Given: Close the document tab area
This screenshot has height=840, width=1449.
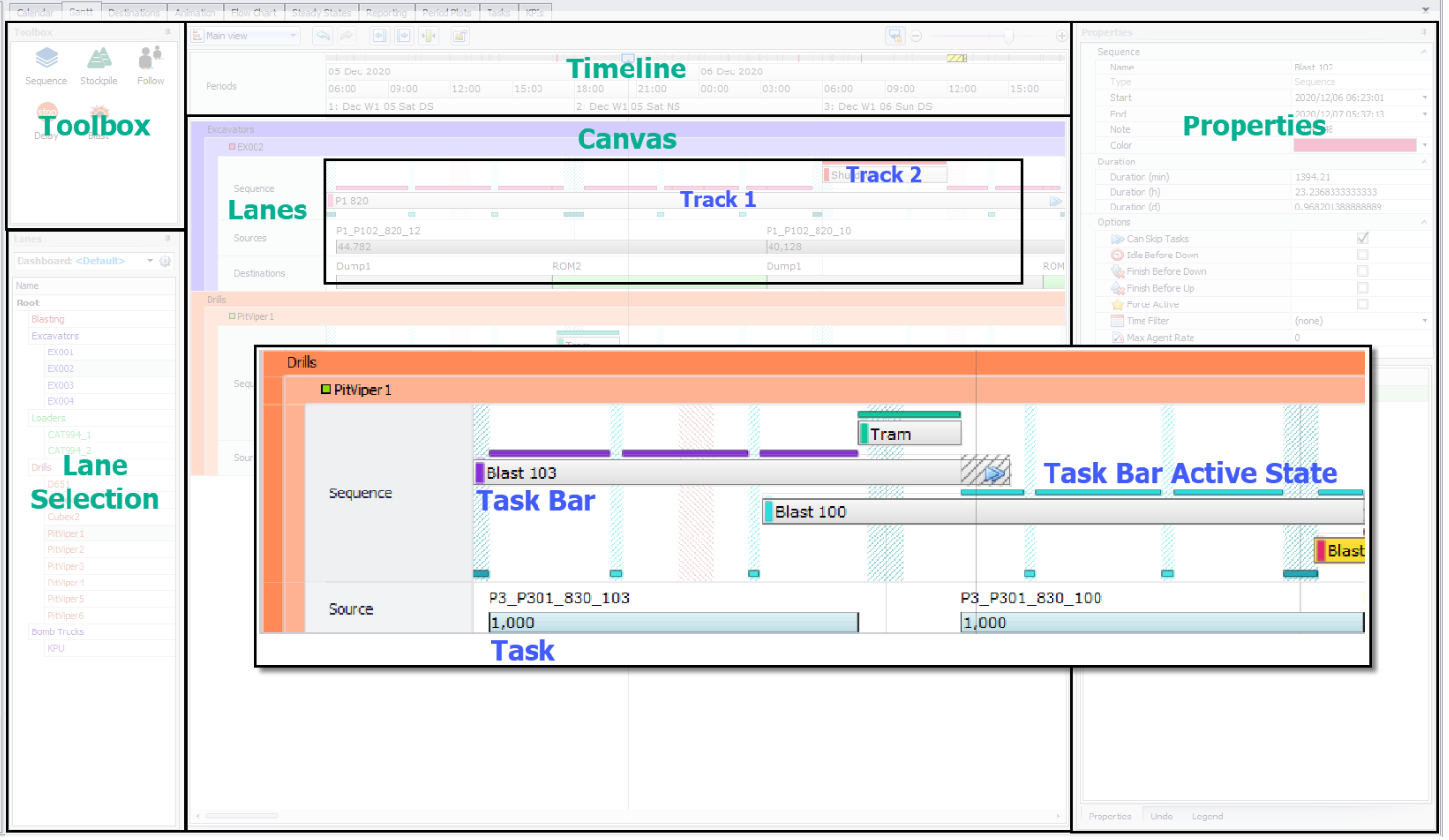Looking at the screenshot, I should [x=1425, y=10].
